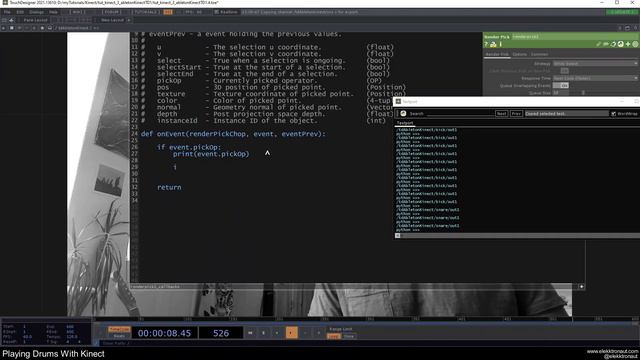Click the Queue Size value field
This screenshot has height=360, width=640.
[x=560, y=93]
